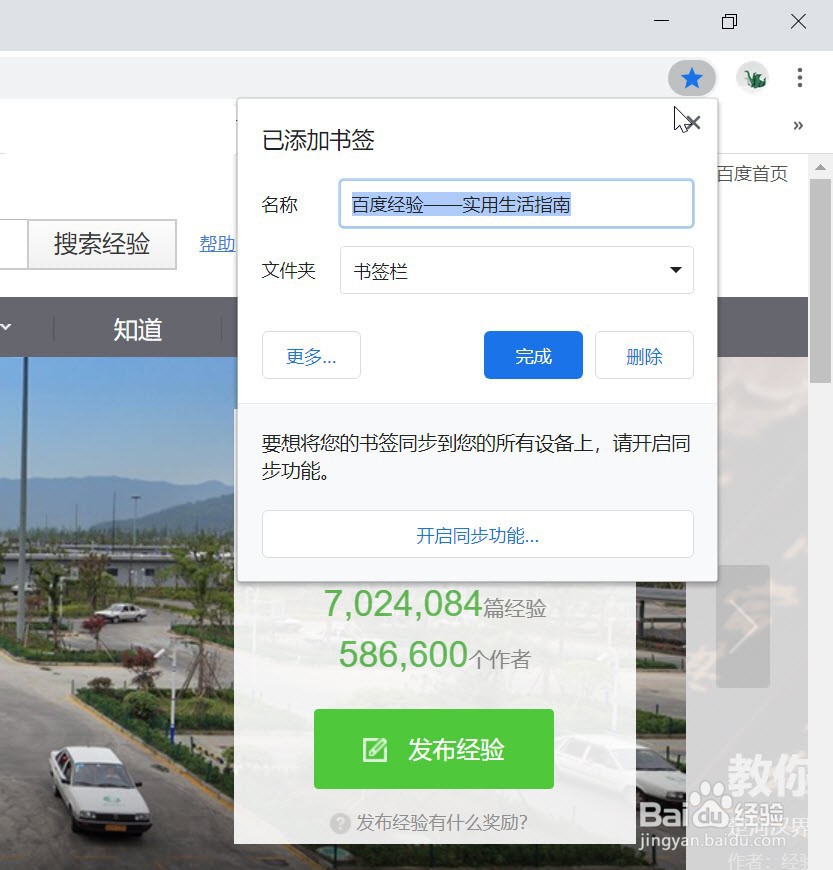Screen dimensions: 833x870
Task: Click the 更多... button
Action: click(x=311, y=356)
